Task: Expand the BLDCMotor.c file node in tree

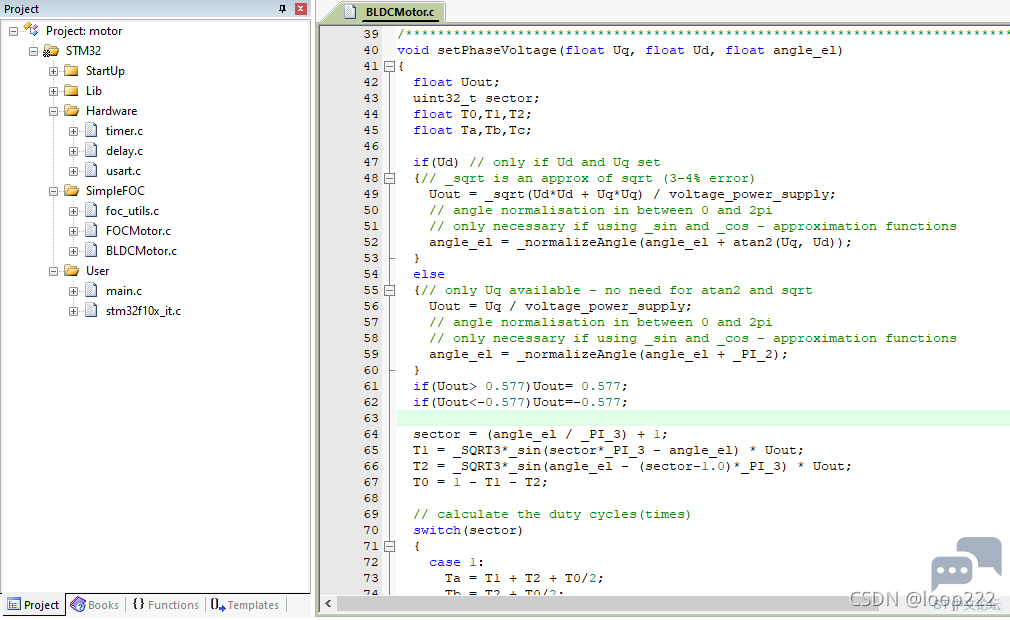Action: click(73, 250)
